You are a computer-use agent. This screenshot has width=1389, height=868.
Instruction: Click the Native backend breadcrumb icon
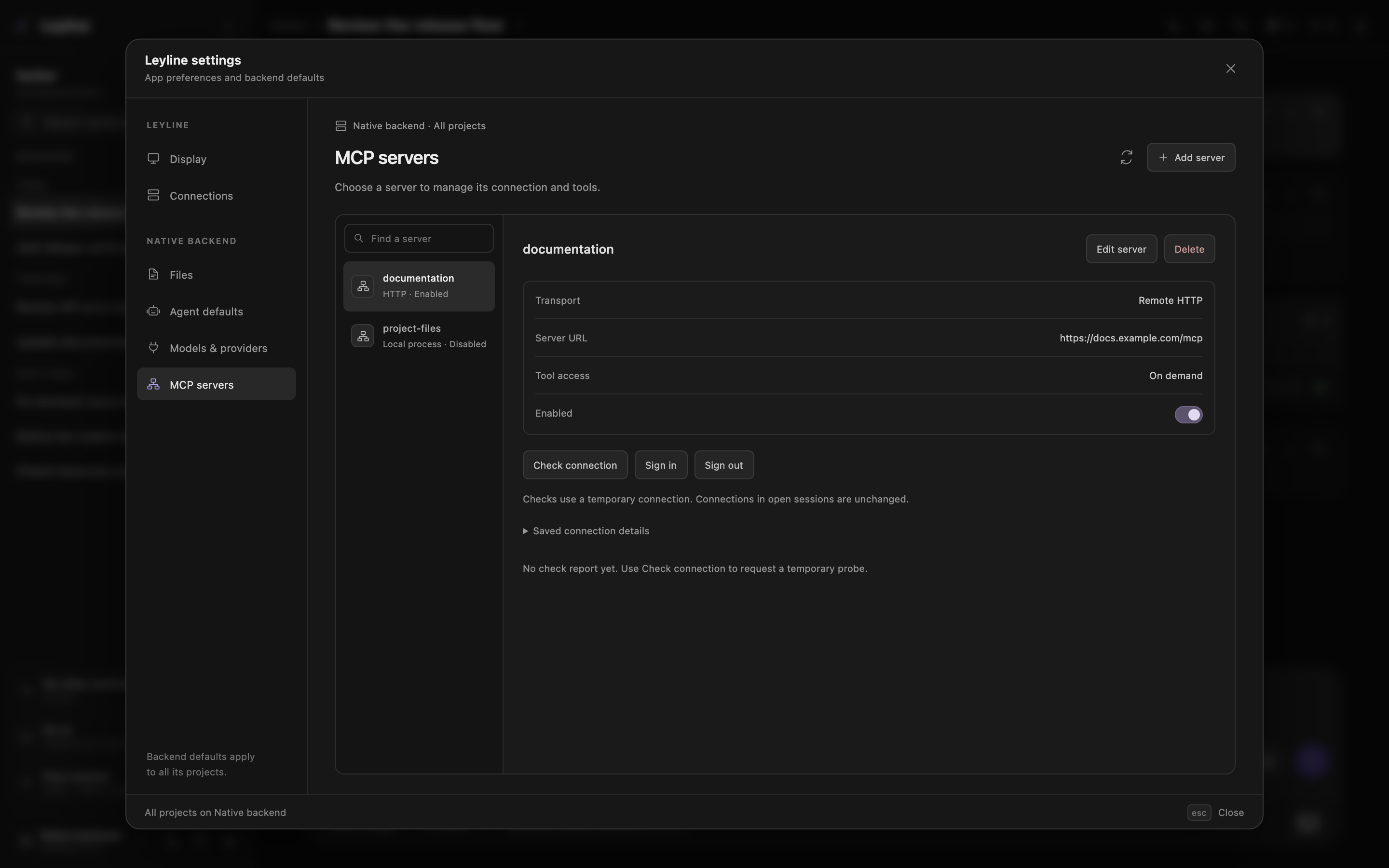(341, 126)
